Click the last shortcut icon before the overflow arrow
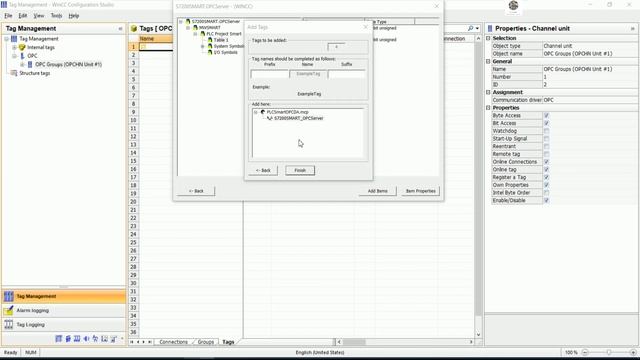 114,339
